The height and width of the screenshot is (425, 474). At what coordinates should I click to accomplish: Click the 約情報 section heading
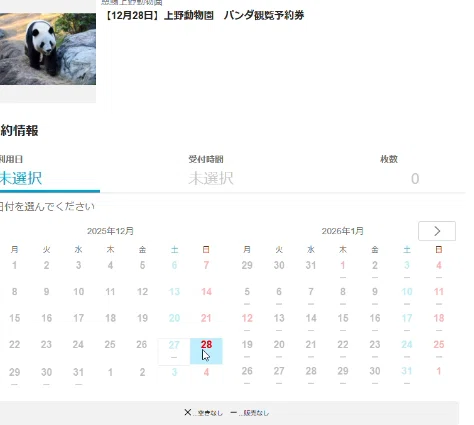point(19,130)
